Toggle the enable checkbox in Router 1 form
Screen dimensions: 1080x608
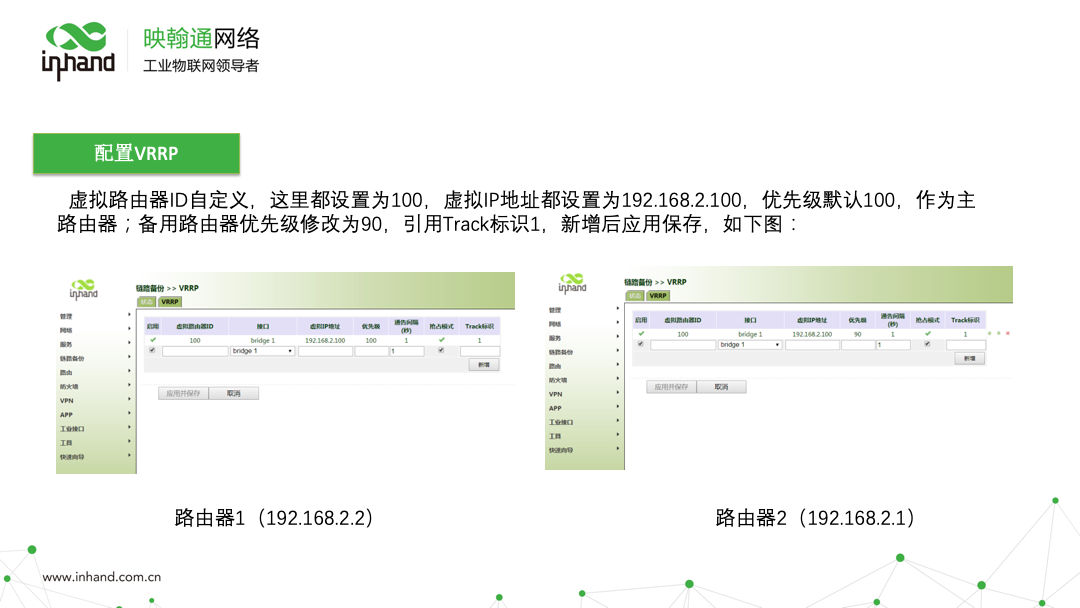[x=153, y=351]
